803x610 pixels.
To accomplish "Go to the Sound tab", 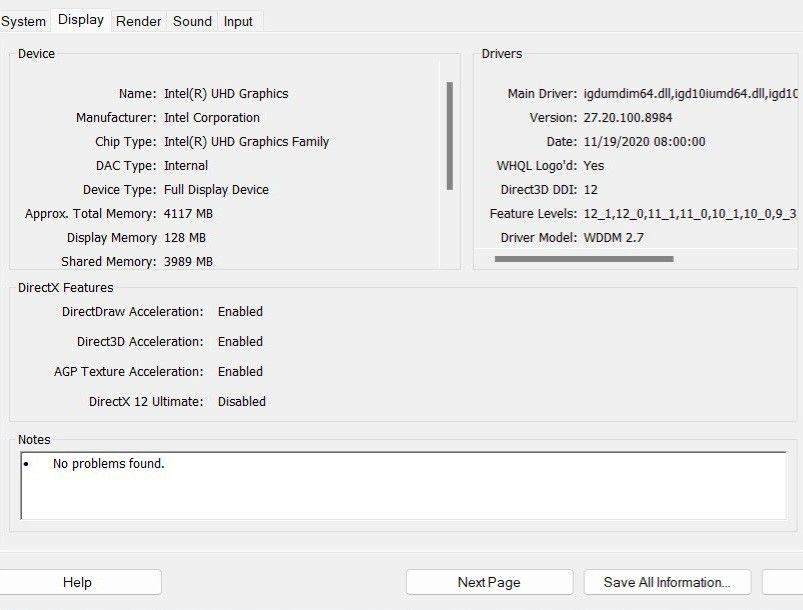I will click(192, 22).
